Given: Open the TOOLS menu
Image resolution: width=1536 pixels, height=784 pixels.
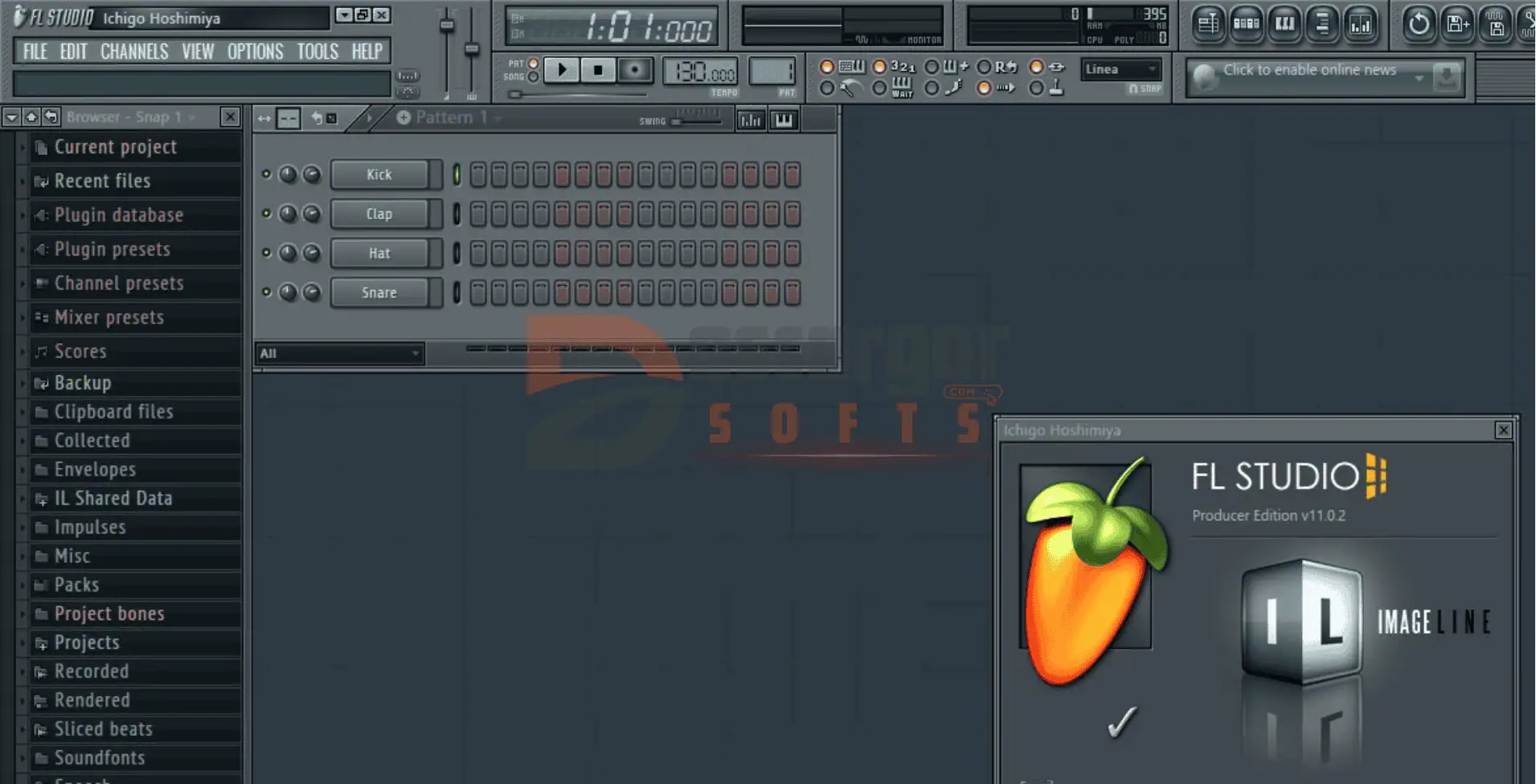Looking at the screenshot, I should (x=317, y=51).
